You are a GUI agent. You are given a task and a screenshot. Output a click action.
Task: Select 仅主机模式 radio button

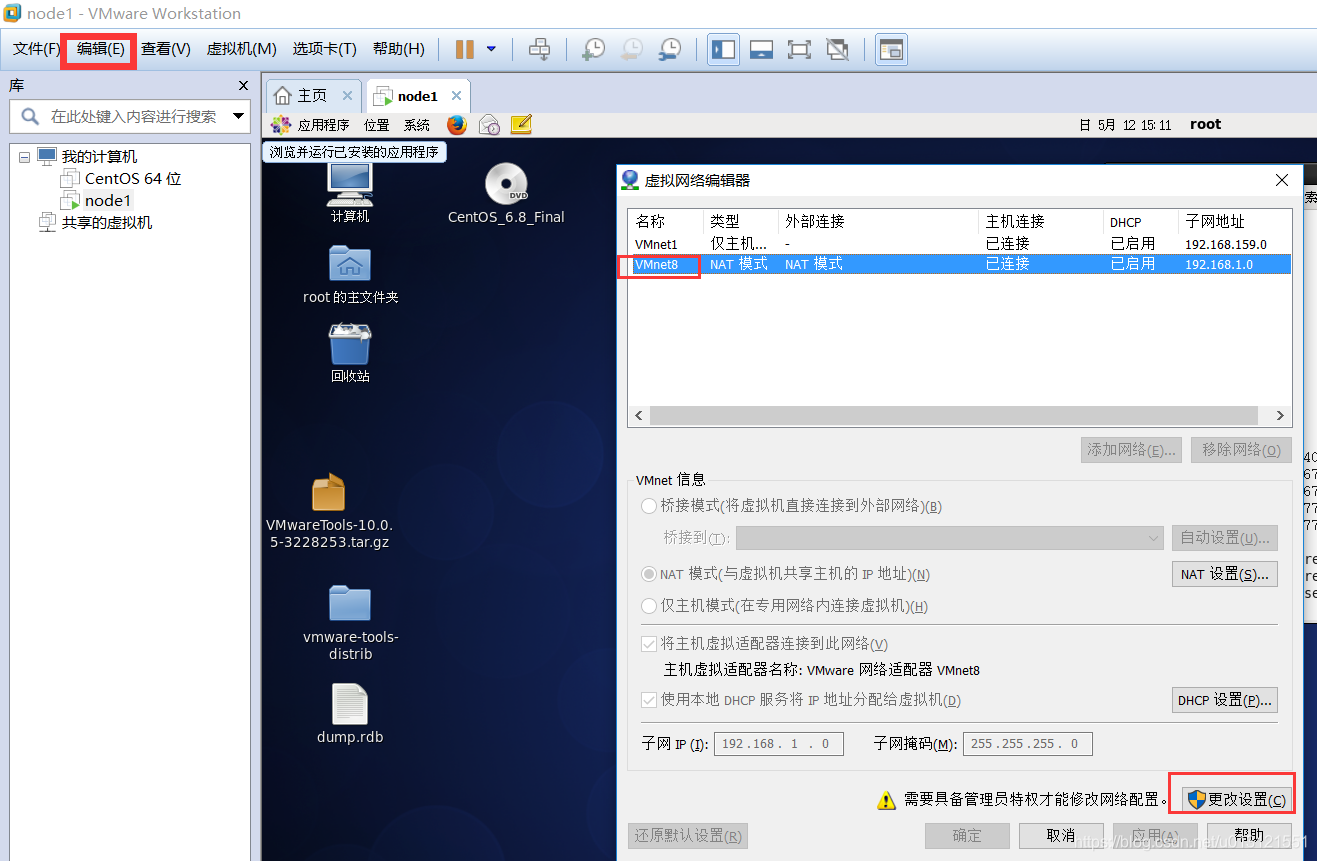(x=650, y=606)
